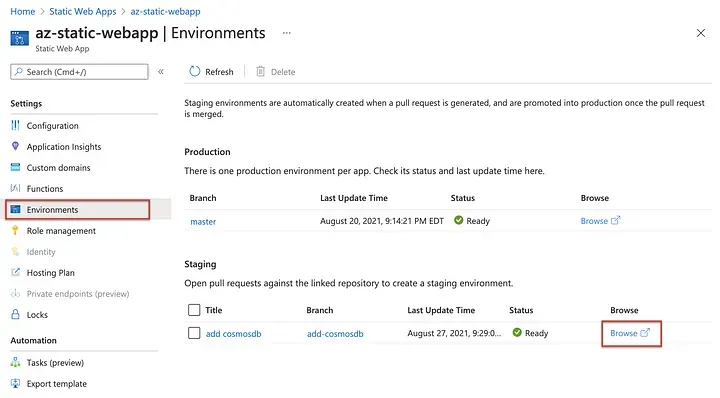
Task: Go to Custom domains
Action: [58, 168]
